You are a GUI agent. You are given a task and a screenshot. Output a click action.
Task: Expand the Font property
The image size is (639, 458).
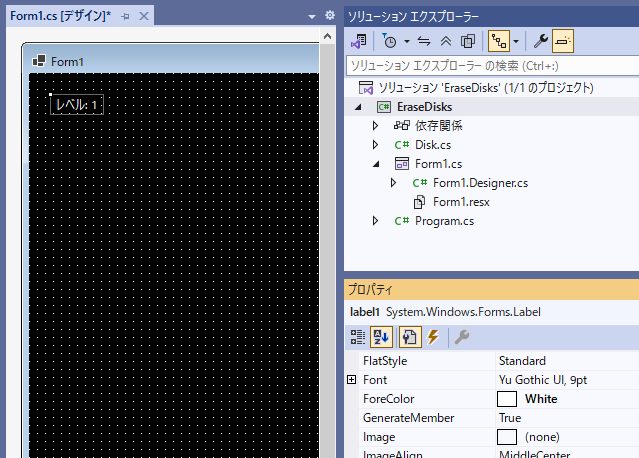click(x=351, y=380)
